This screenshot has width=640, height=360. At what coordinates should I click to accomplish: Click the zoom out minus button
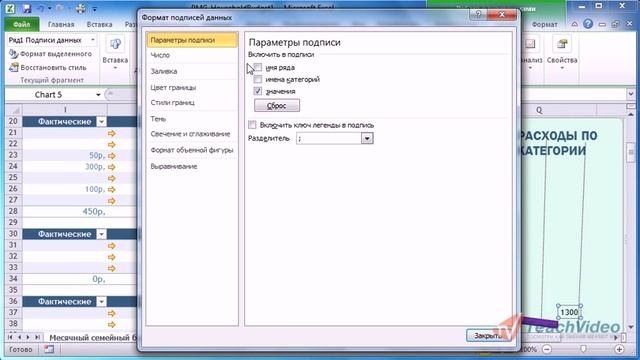(547, 349)
